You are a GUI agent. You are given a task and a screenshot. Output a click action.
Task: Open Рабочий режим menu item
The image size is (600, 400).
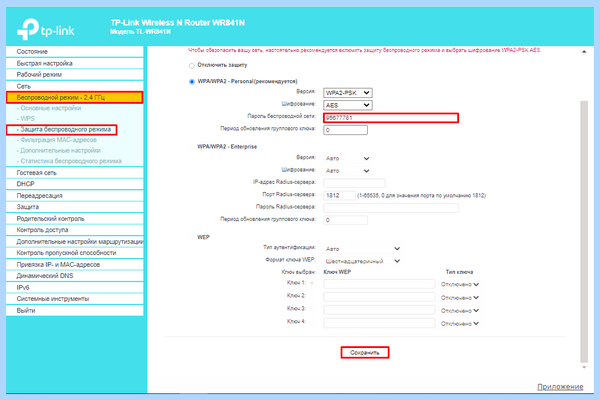75,75
